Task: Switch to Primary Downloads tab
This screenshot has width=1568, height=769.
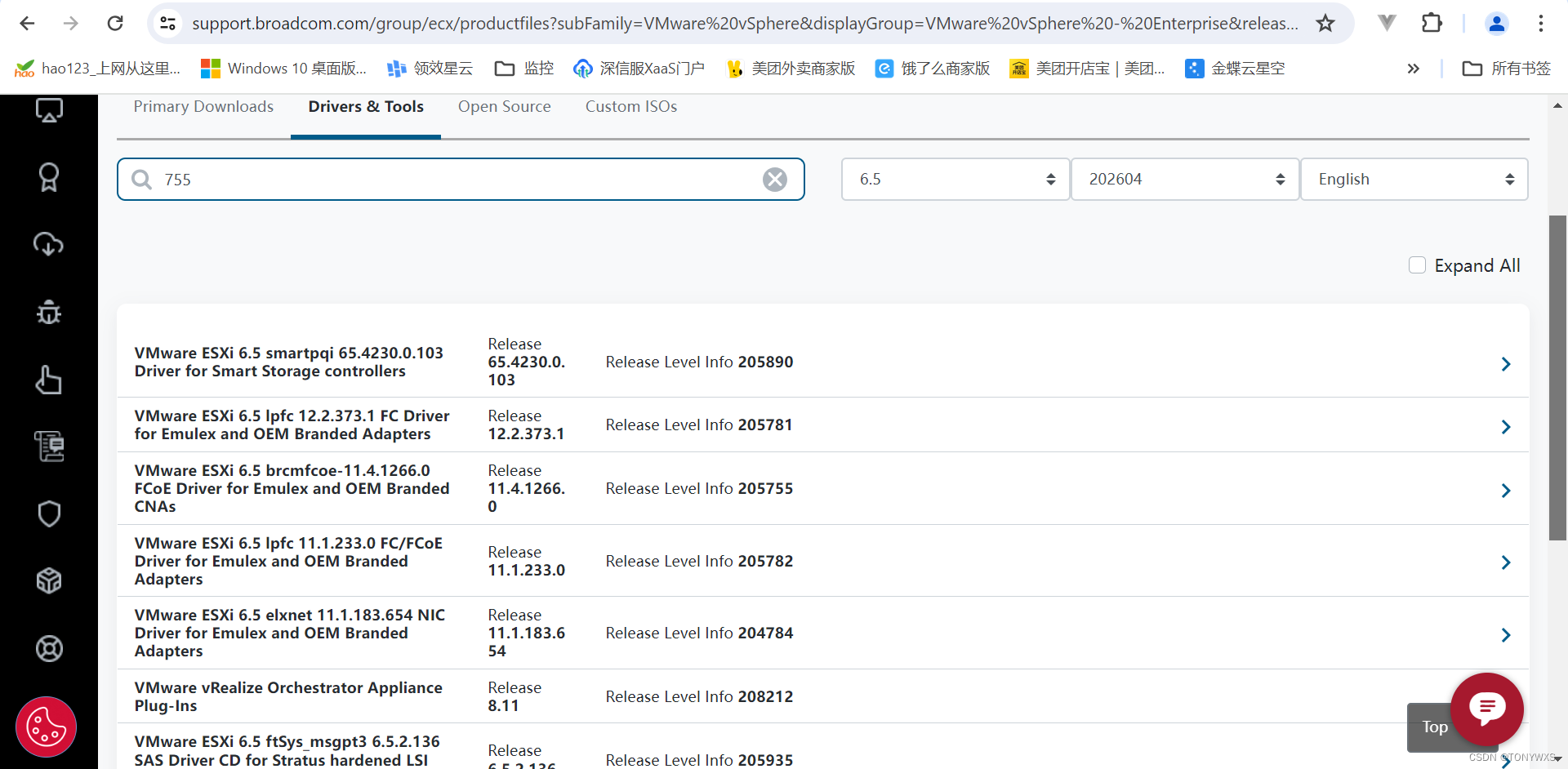Action: [203, 107]
